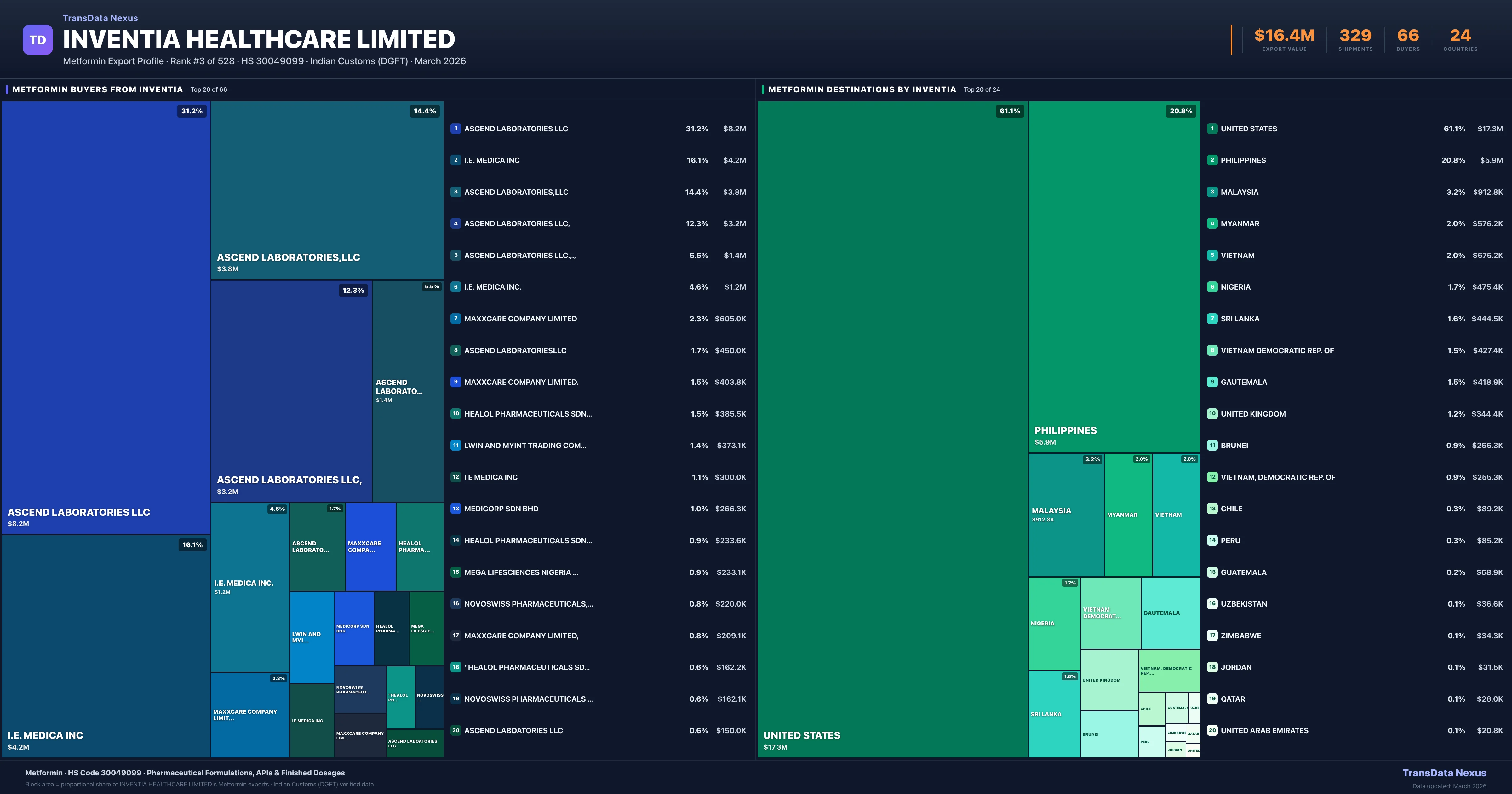Click the TransData Nexus footer link
The height and width of the screenshot is (794, 1512).
pos(1444,773)
